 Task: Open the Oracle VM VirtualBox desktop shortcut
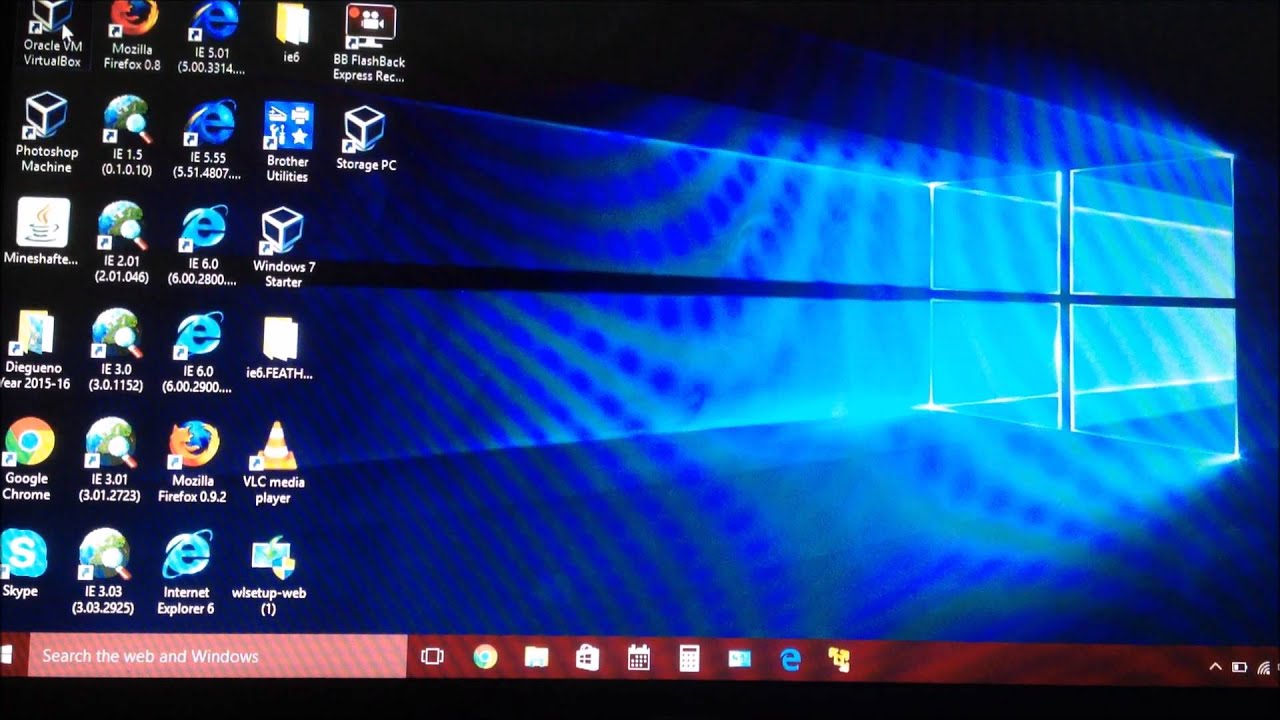point(52,33)
